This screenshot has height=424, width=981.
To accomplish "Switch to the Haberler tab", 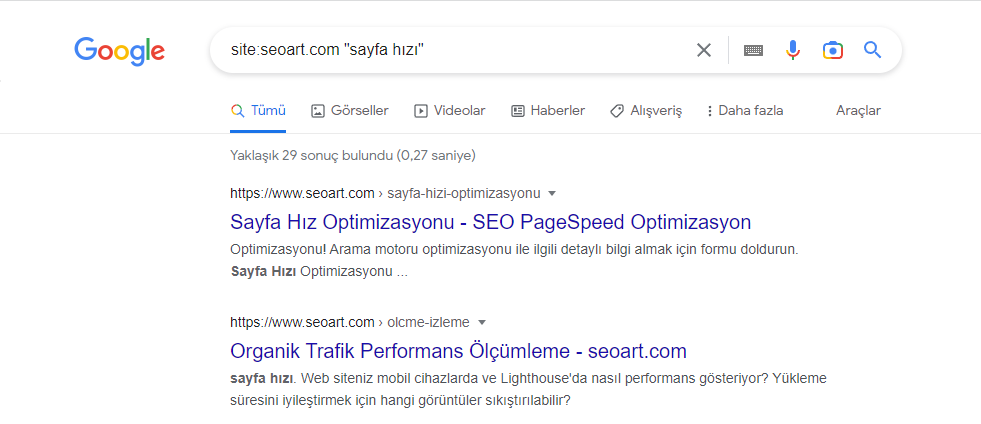I will (547, 111).
